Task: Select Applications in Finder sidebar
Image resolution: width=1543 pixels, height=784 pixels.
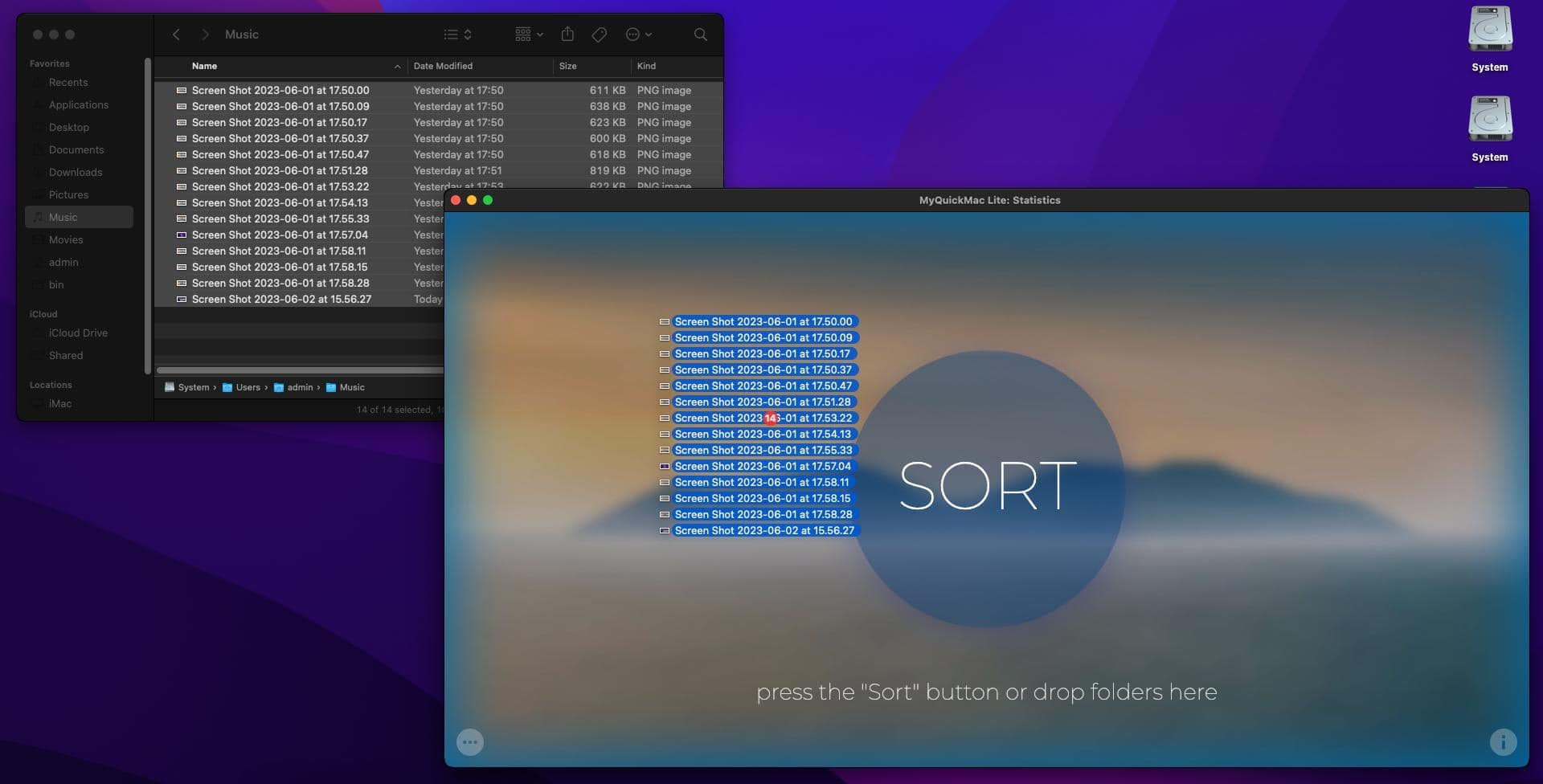Action: tap(79, 104)
